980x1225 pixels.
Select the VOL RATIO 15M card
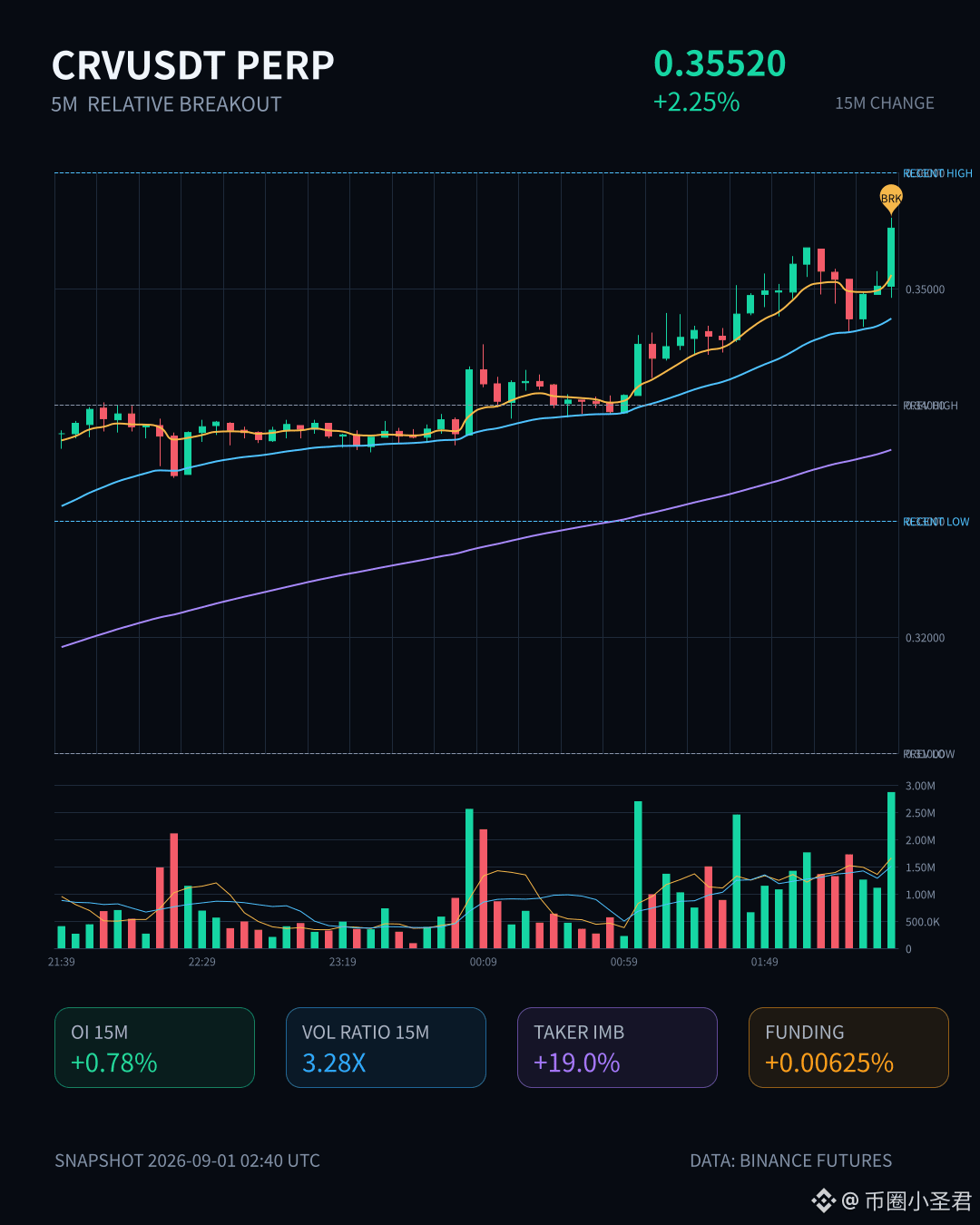[386, 1047]
